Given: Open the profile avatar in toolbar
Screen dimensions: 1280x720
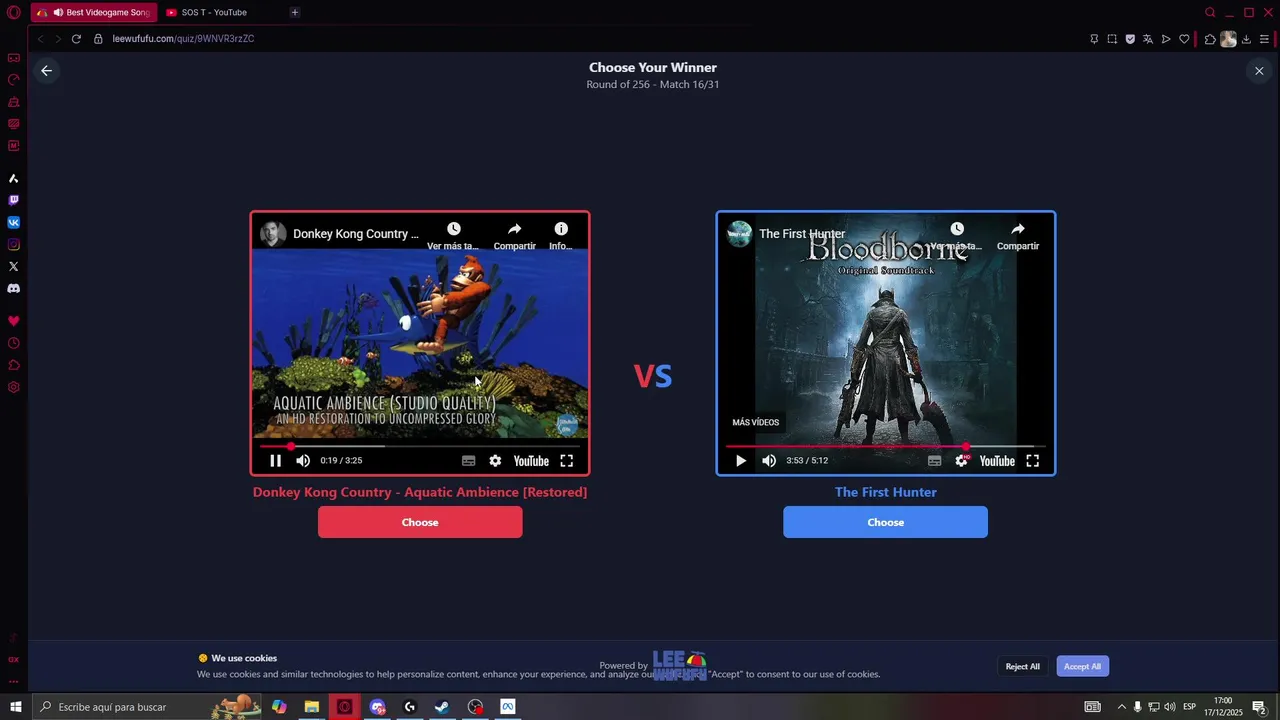Looking at the screenshot, I should coord(1228,39).
